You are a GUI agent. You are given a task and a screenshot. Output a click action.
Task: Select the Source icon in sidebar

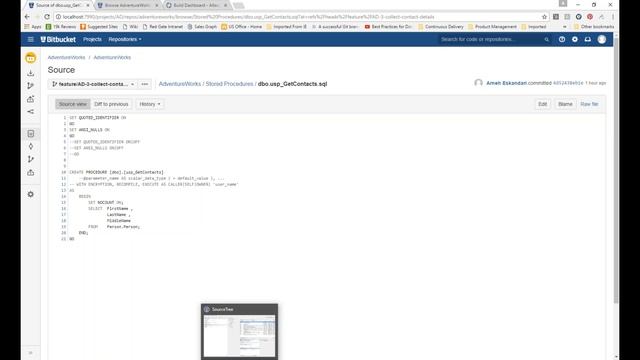31,134
